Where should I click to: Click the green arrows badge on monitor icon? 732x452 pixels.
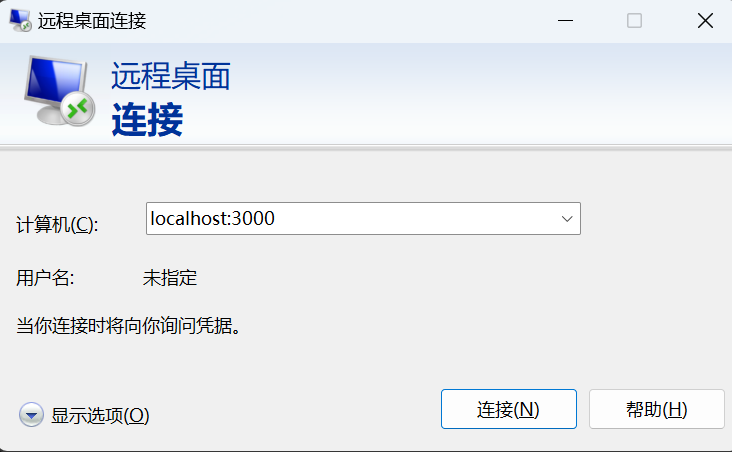[77, 109]
